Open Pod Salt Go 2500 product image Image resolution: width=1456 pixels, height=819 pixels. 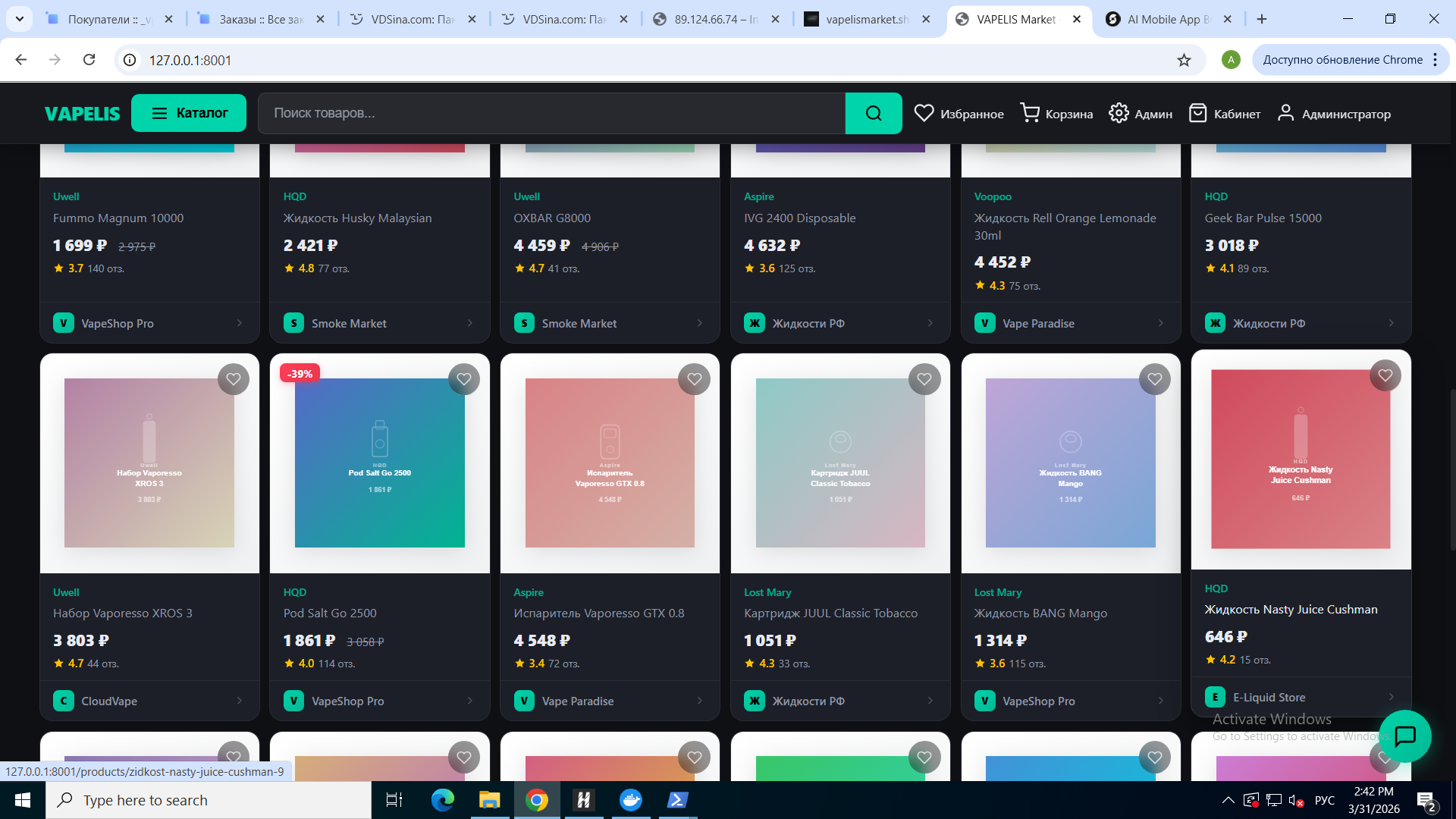[x=380, y=463]
